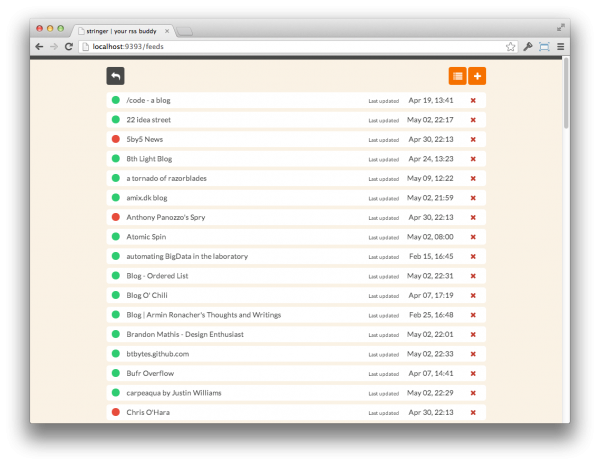Viewport: 600px width, 465px height.
Task: Remove the 'Blog - Ordered List' feed
Action: click(x=473, y=276)
